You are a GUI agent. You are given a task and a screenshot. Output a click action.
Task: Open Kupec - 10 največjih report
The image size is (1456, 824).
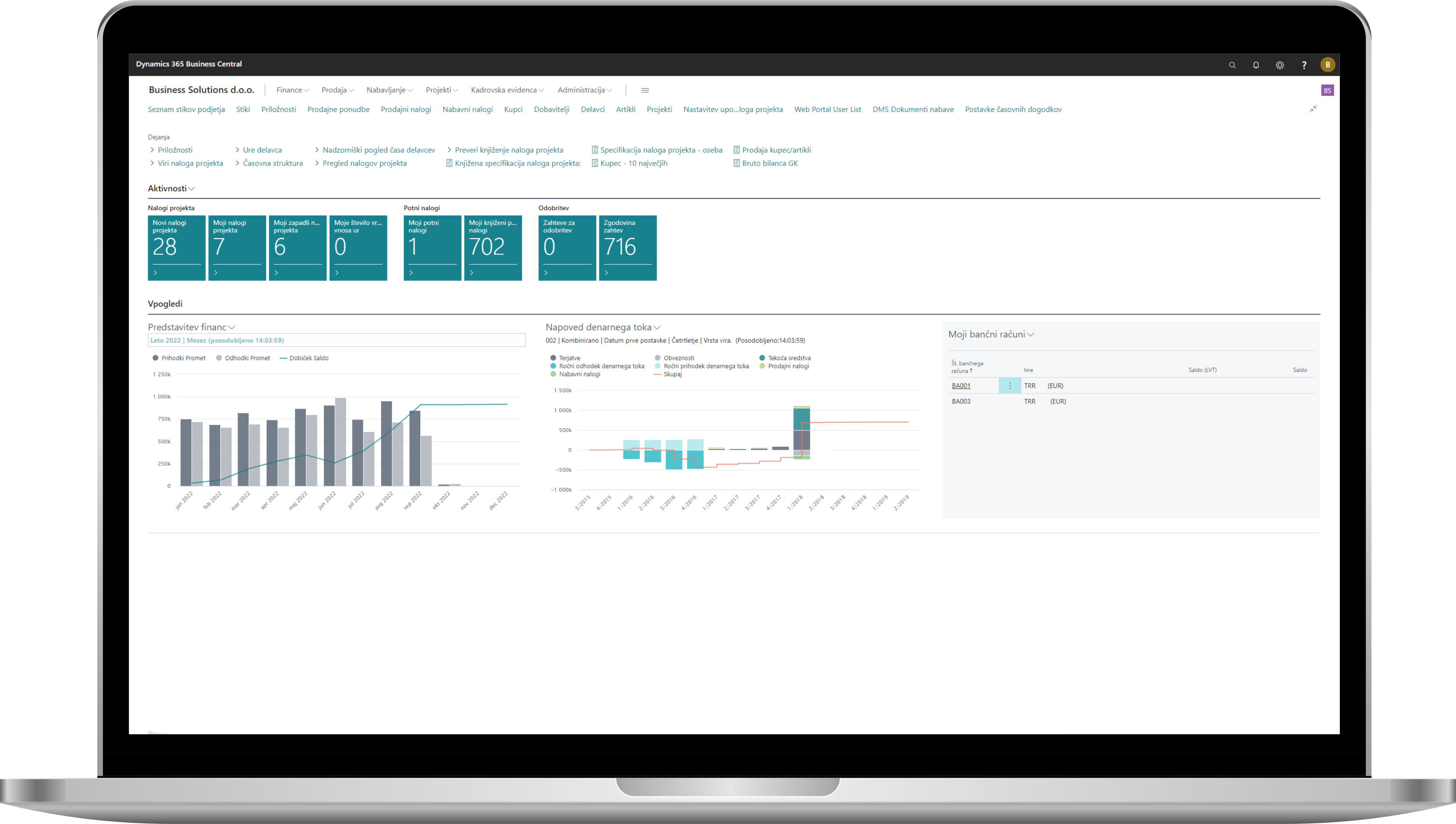[x=629, y=163]
